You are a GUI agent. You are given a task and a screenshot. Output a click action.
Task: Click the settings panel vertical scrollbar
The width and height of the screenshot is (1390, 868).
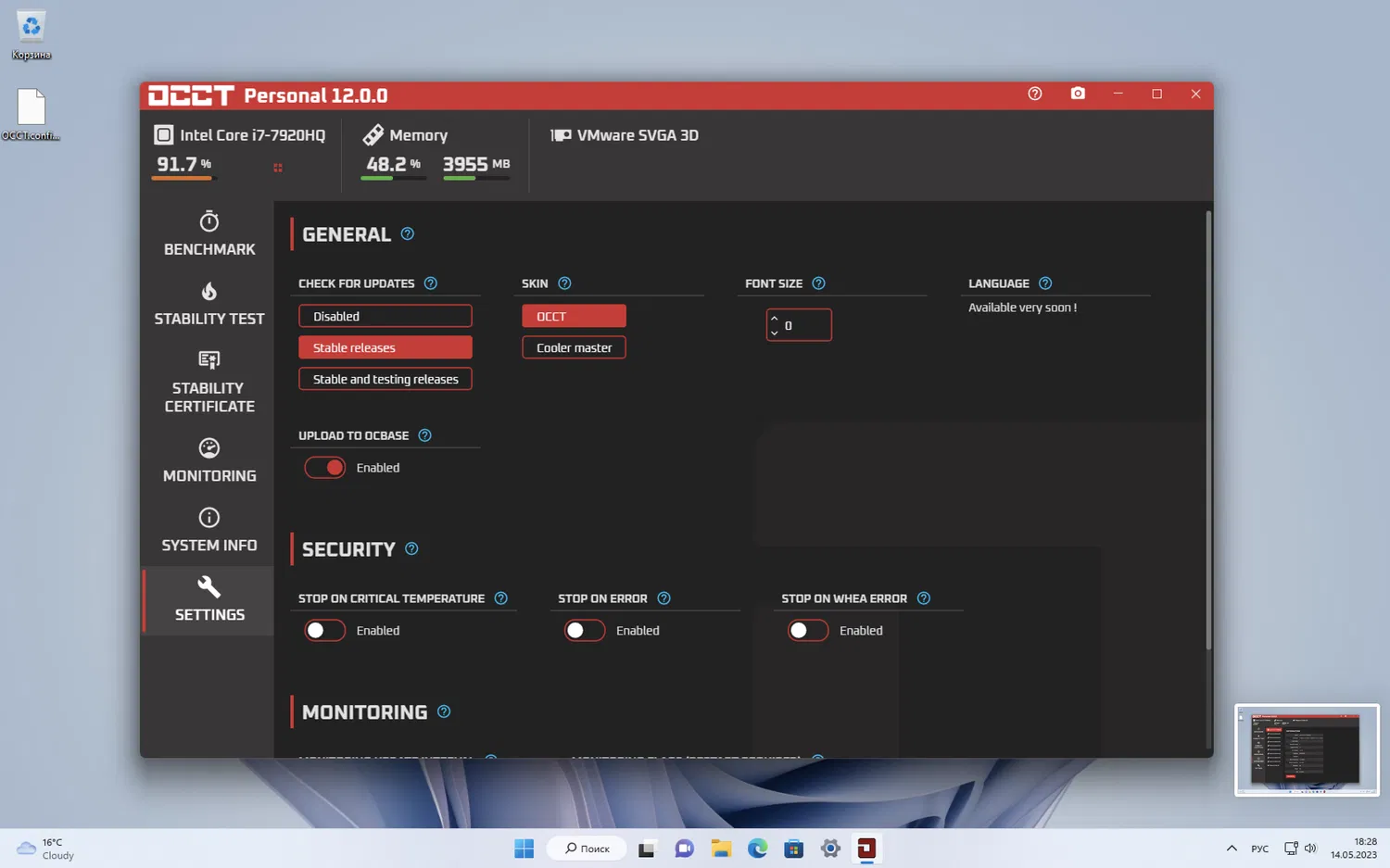tap(1208, 431)
